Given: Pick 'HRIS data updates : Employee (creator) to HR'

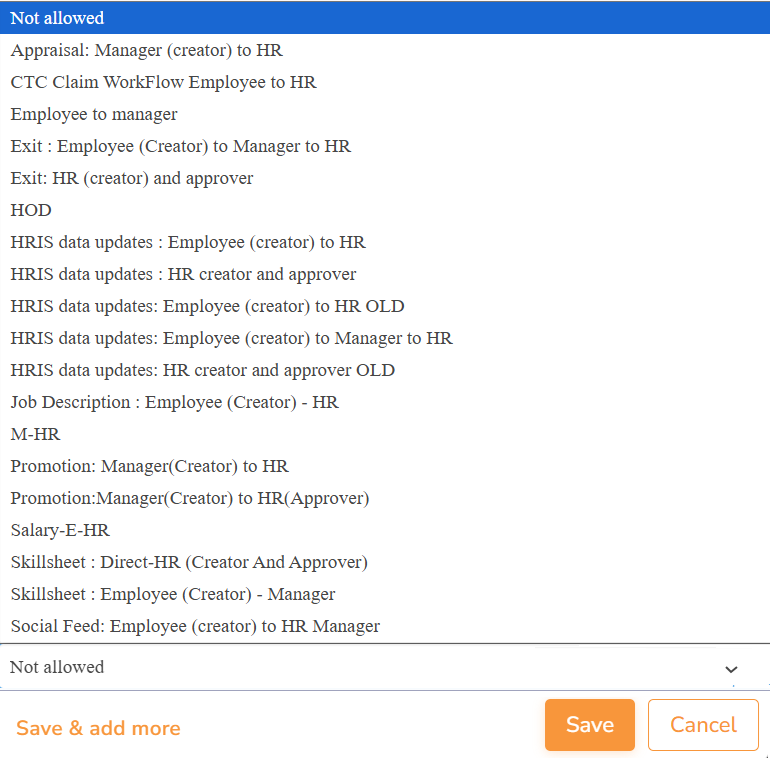Looking at the screenshot, I should coord(188,242).
